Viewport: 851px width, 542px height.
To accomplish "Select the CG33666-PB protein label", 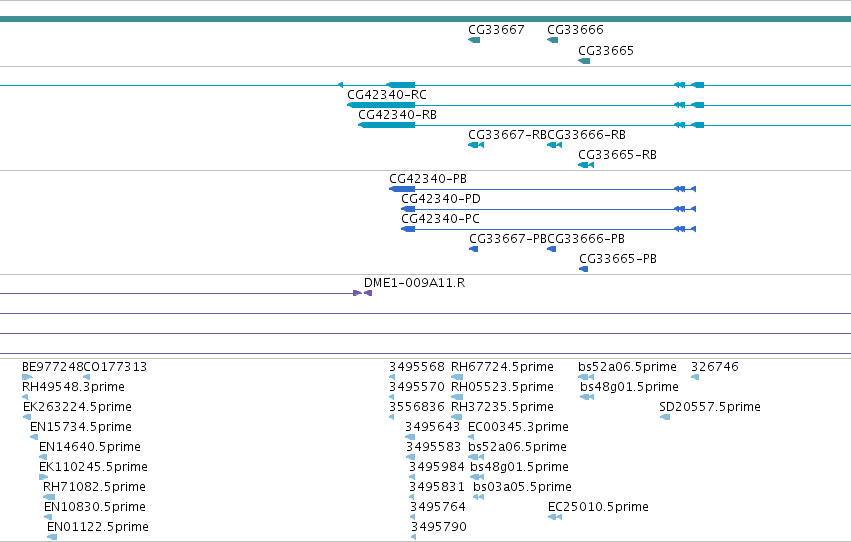I will coord(586,239).
